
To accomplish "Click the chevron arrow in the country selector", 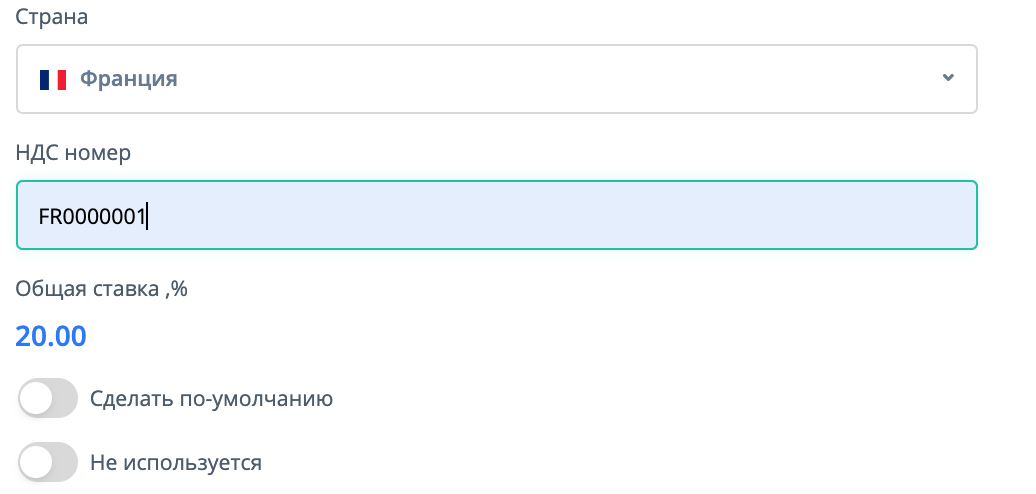I will (x=948, y=78).
